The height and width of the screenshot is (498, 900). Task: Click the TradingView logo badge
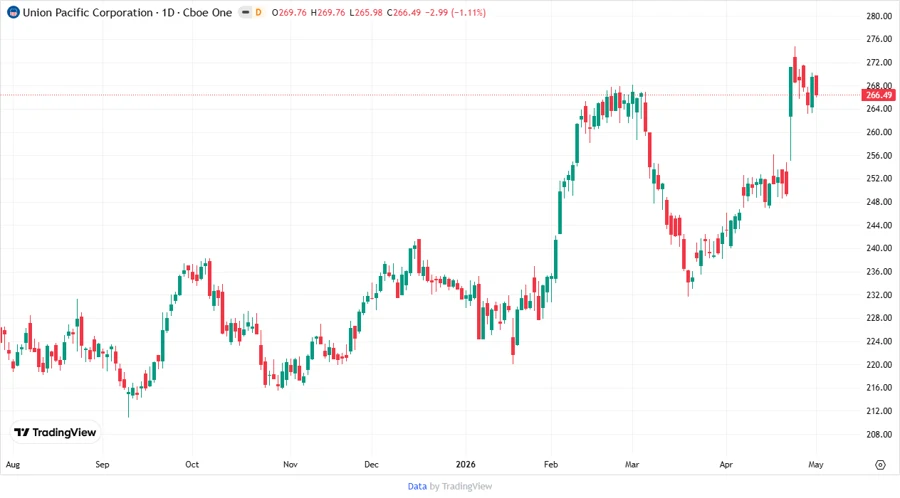click(x=55, y=433)
